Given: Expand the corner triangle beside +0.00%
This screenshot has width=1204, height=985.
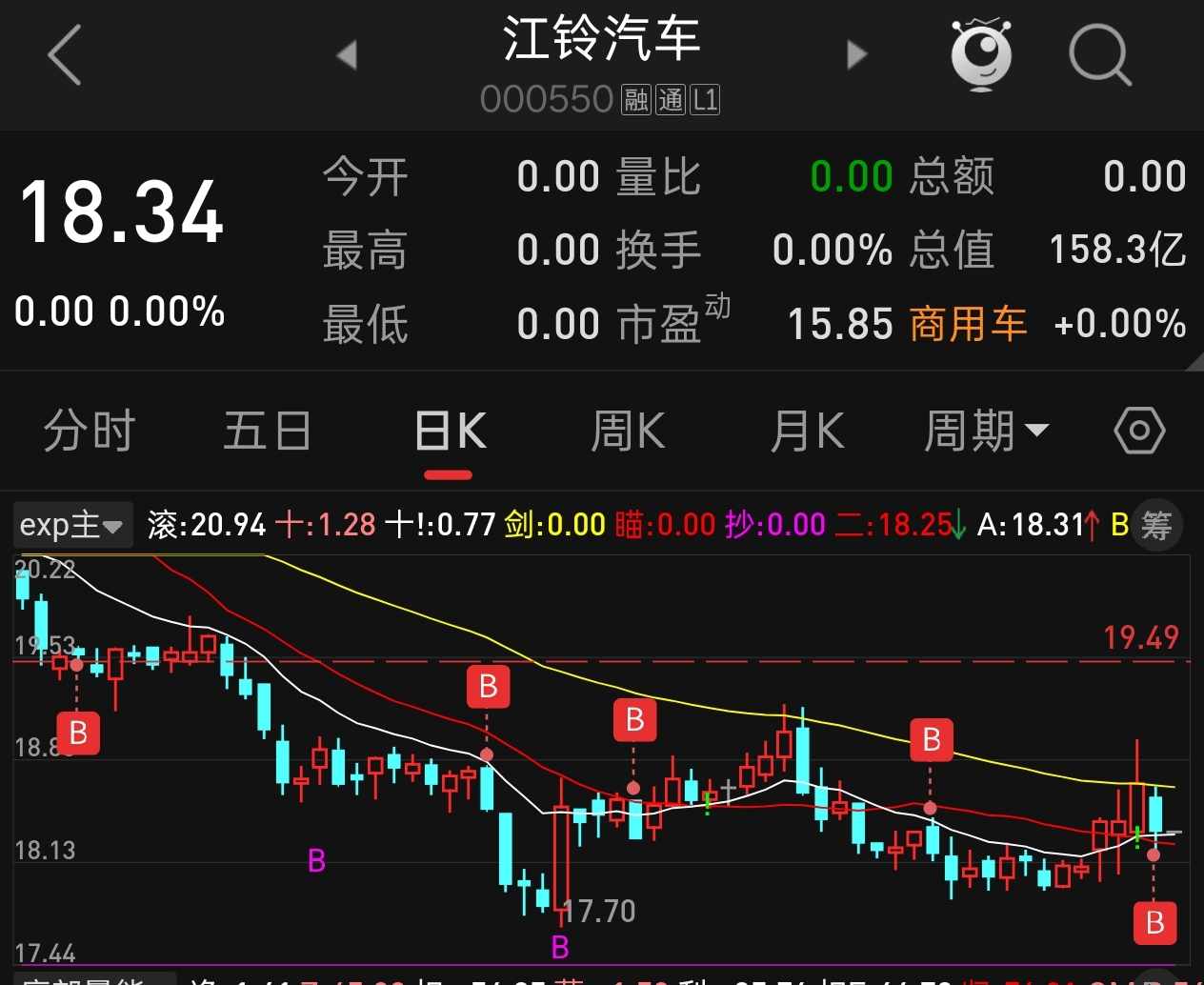Looking at the screenshot, I should click(1194, 361).
